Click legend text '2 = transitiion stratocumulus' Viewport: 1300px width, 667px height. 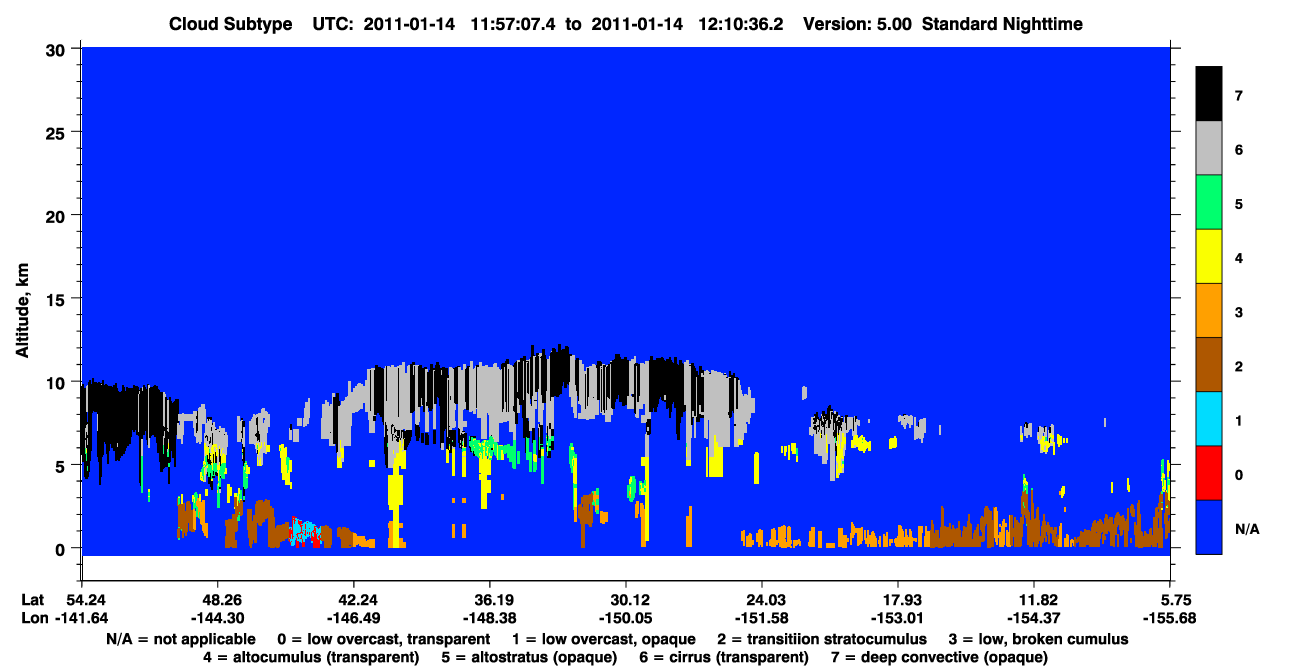pos(822,639)
